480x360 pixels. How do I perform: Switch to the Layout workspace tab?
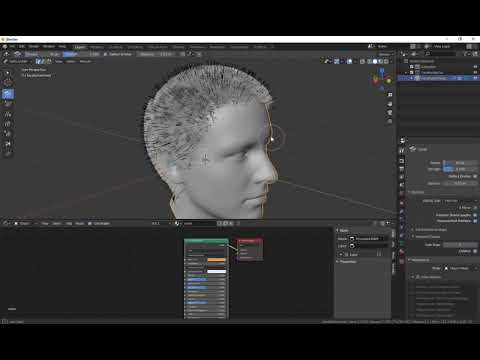[80, 47]
